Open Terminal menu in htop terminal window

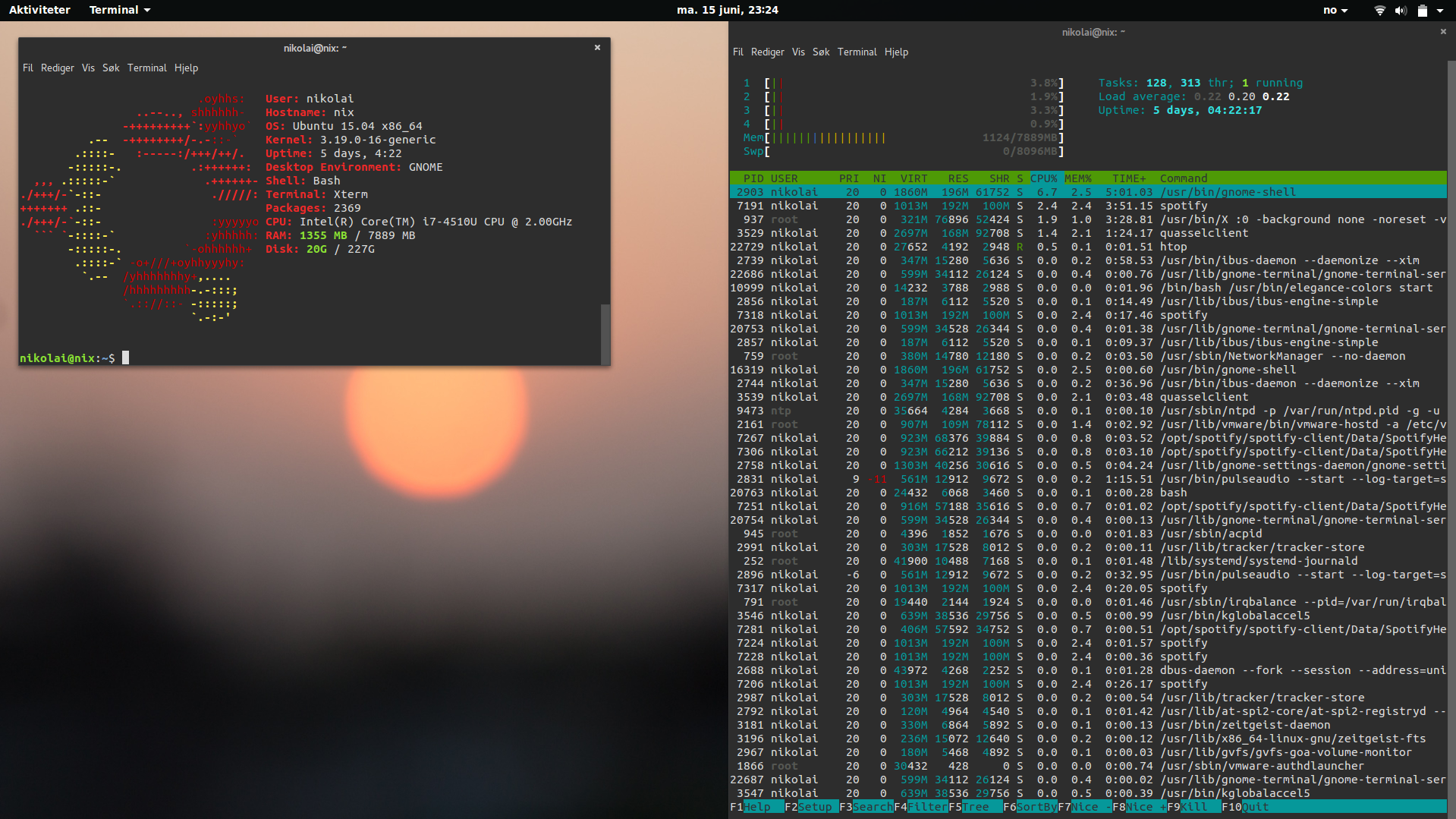(x=857, y=52)
